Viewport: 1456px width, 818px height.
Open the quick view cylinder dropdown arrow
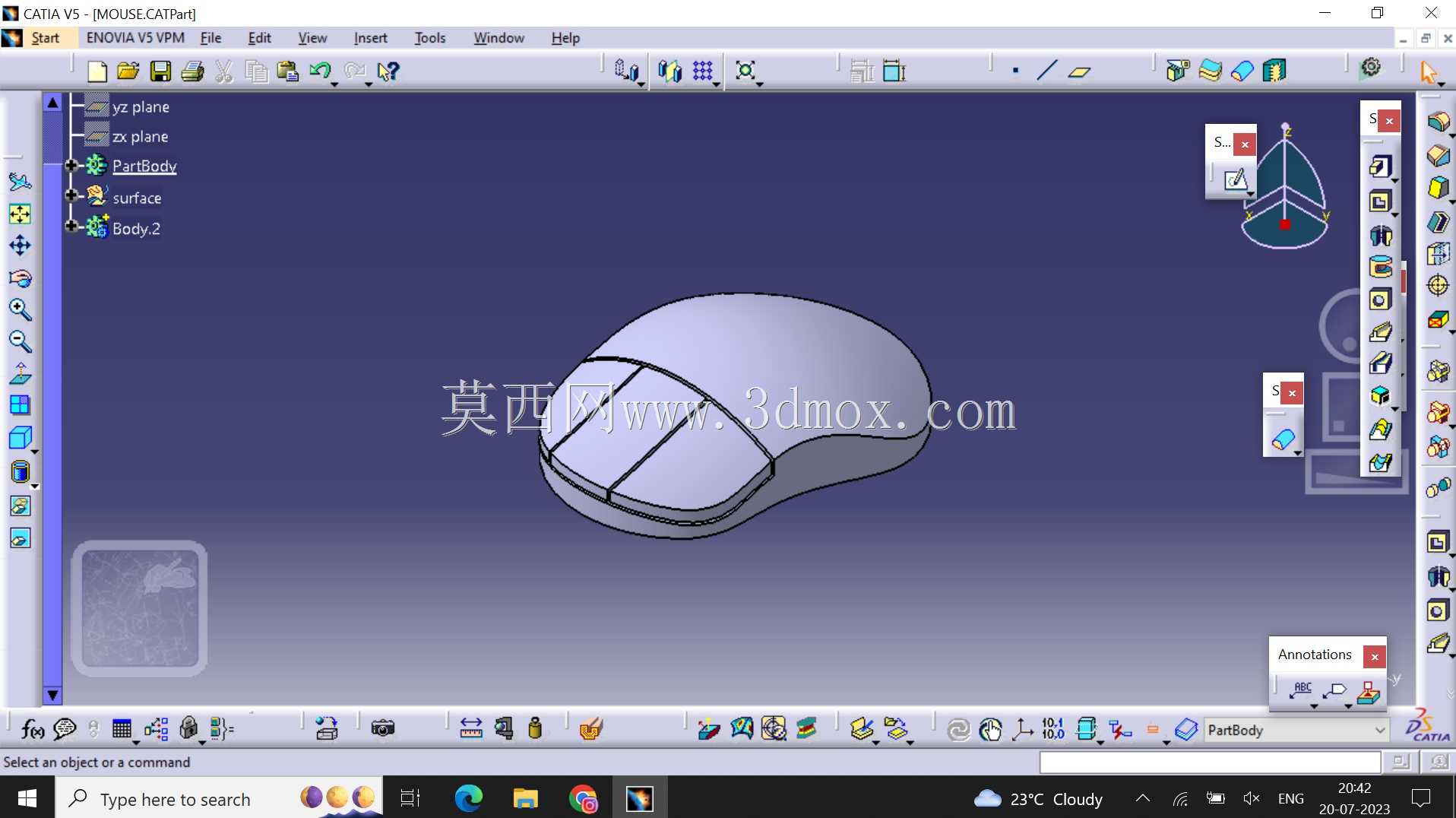(35, 485)
